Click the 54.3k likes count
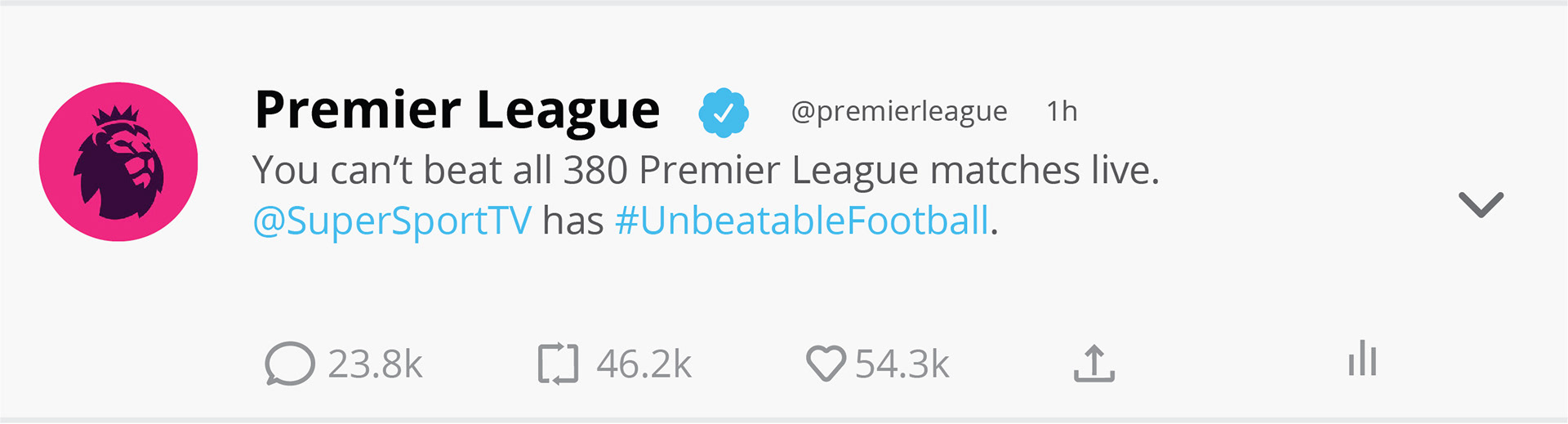 (x=902, y=364)
